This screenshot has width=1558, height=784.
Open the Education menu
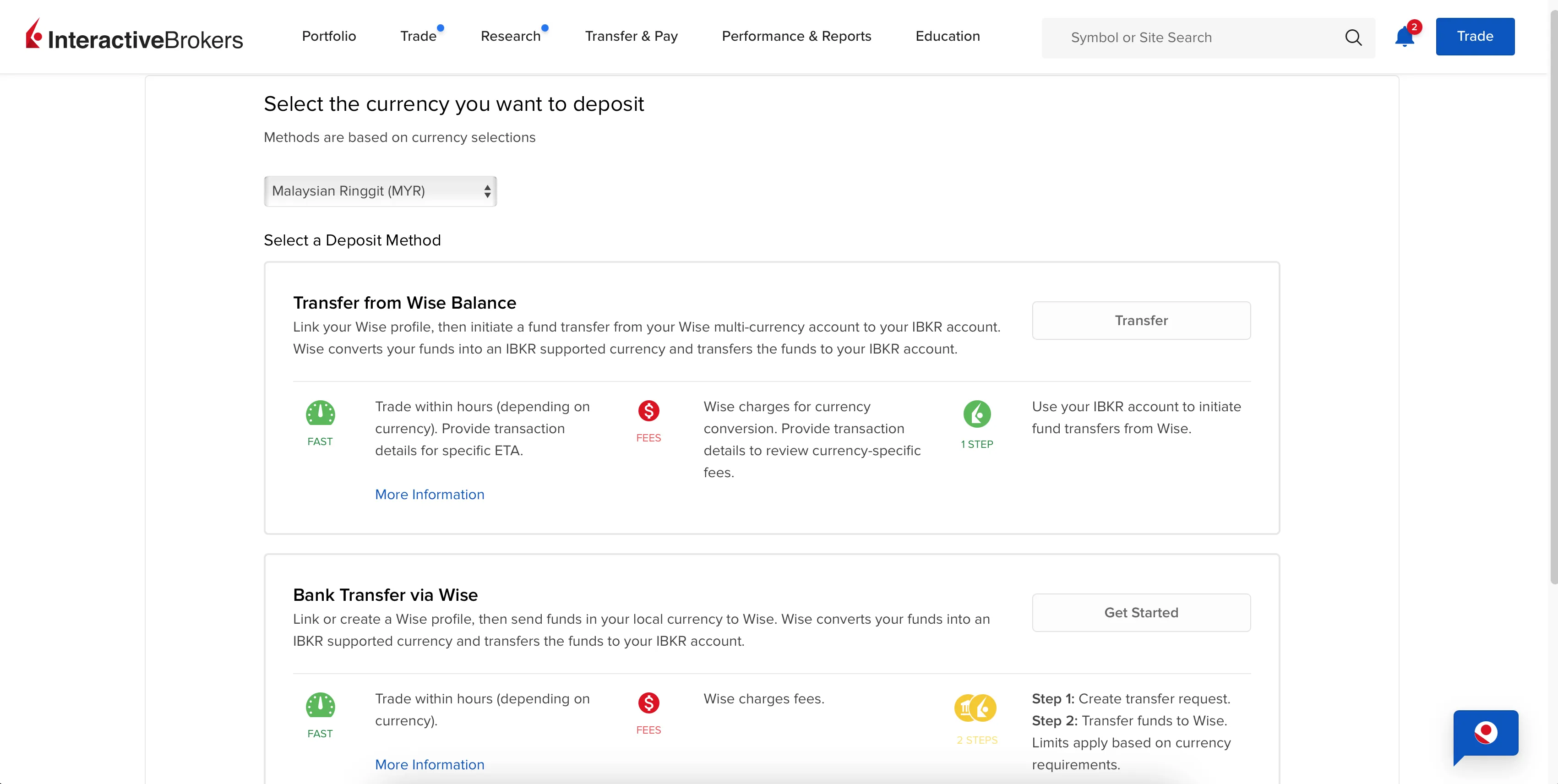coord(948,36)
